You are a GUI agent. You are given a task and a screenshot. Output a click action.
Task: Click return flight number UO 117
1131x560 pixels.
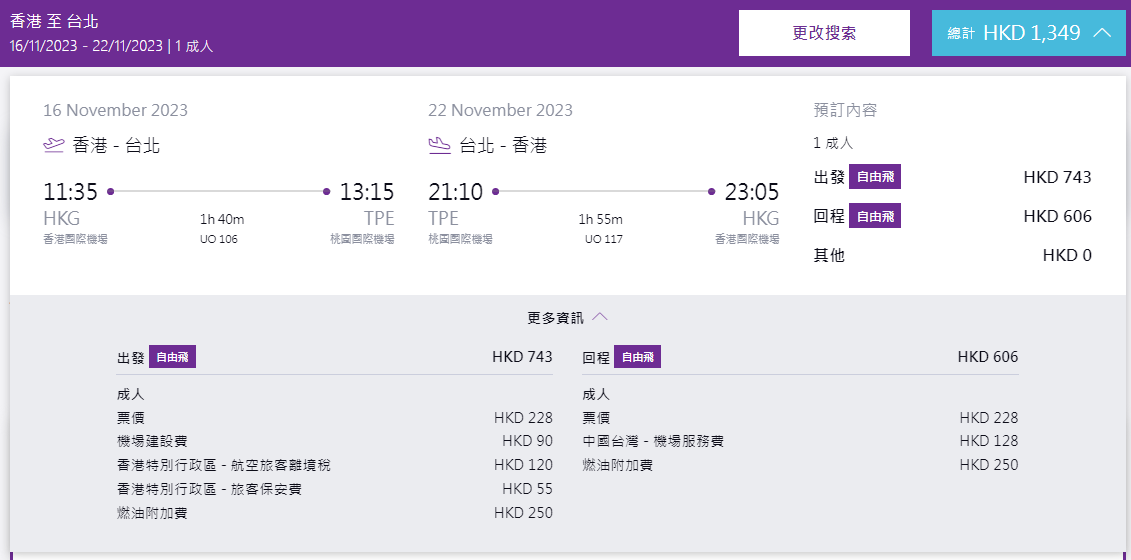(603, 239)
